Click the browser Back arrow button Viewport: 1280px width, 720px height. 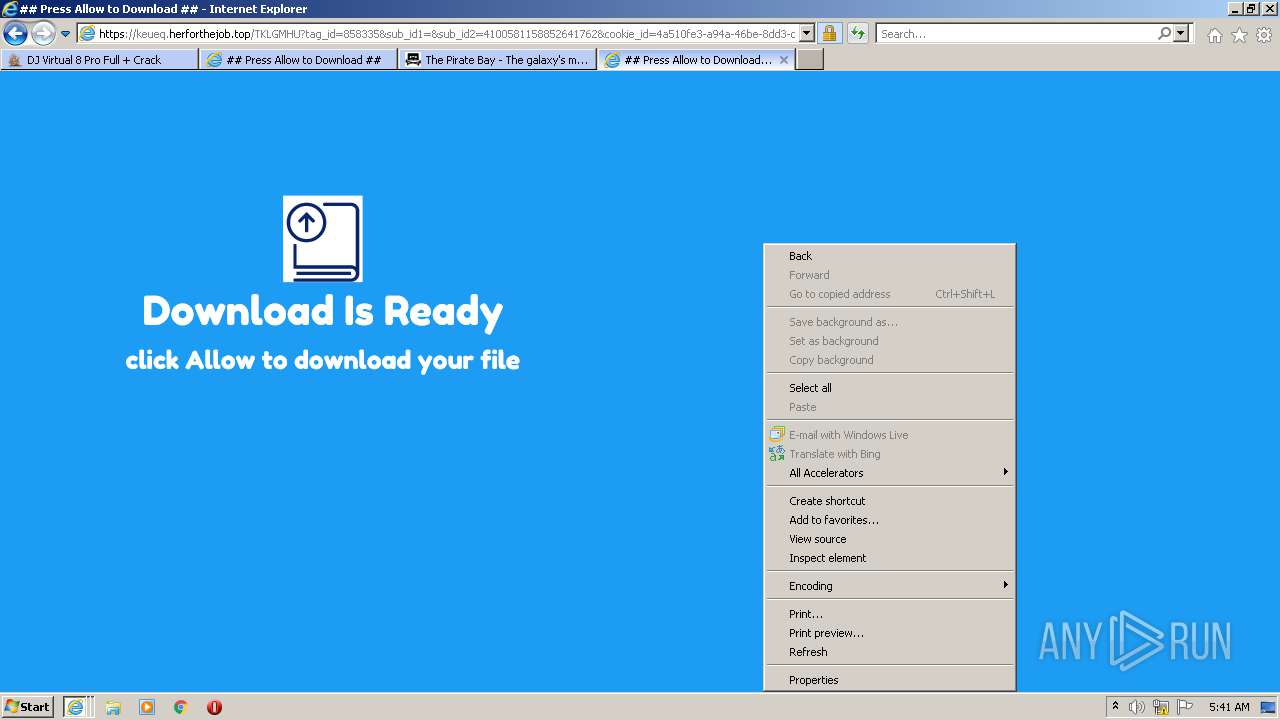click(15, 34)
